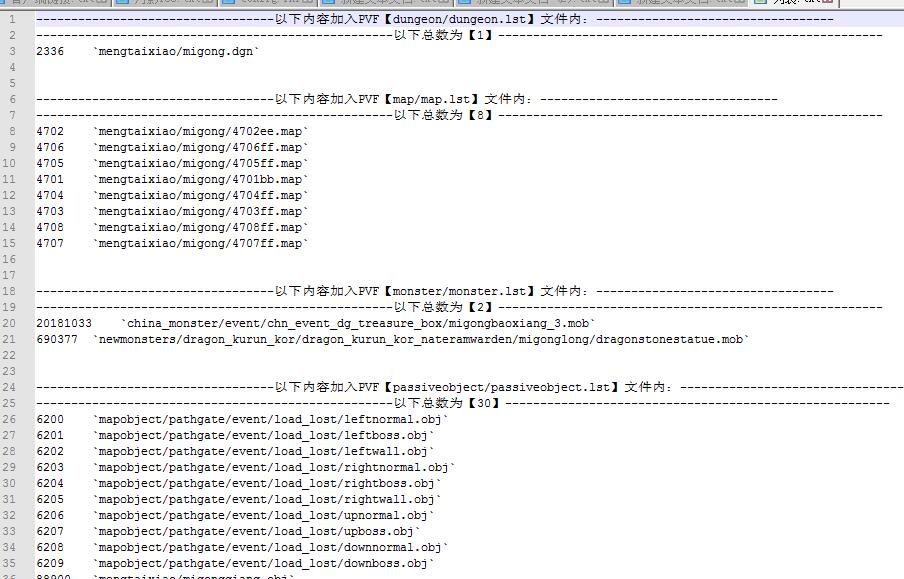Image resolution: width=904 pixels, height=579 pixels.
Task: Place cursor on the migong.dgn path
Action: tap(175, 51)
